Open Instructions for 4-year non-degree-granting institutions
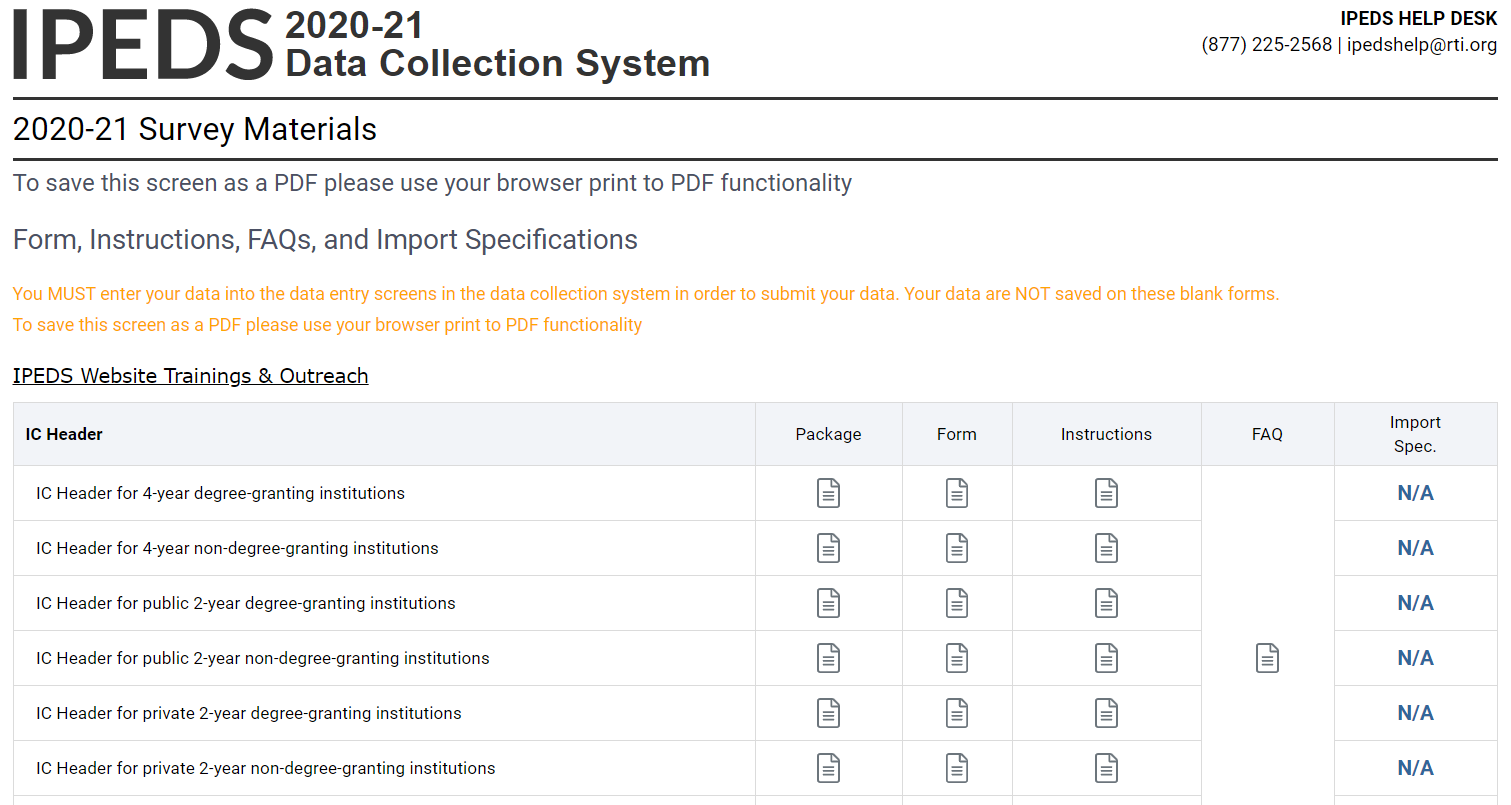Screen dimensions: 1511x805 [x=1106, y=548]
